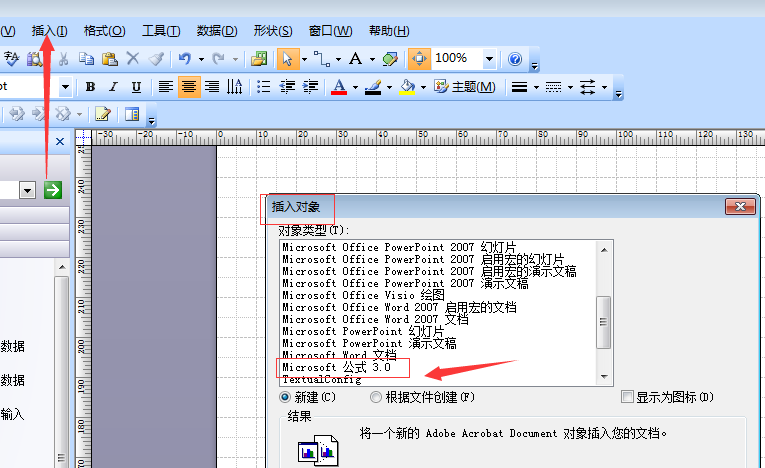Open the 100% zoom dropdown
Viewport: 765px width, 468px height.
[x=489, y=59]
